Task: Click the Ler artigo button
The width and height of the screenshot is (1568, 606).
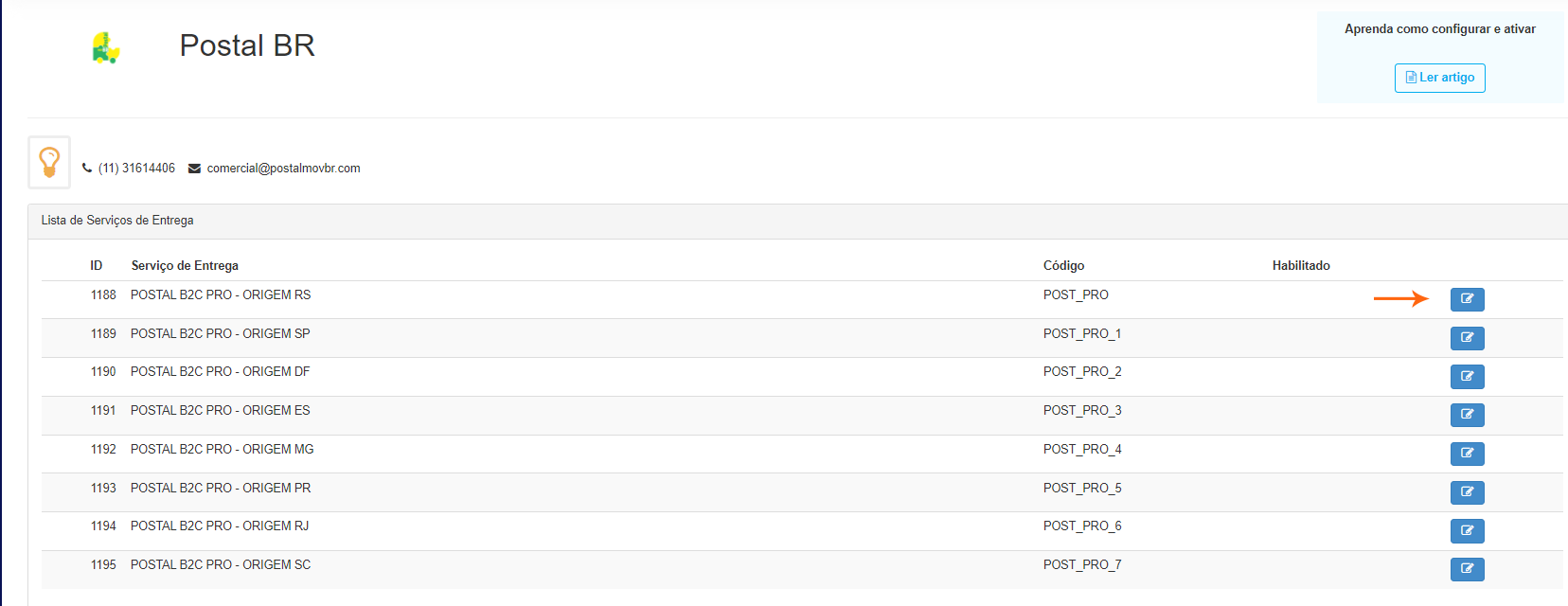Action: 1439,78
